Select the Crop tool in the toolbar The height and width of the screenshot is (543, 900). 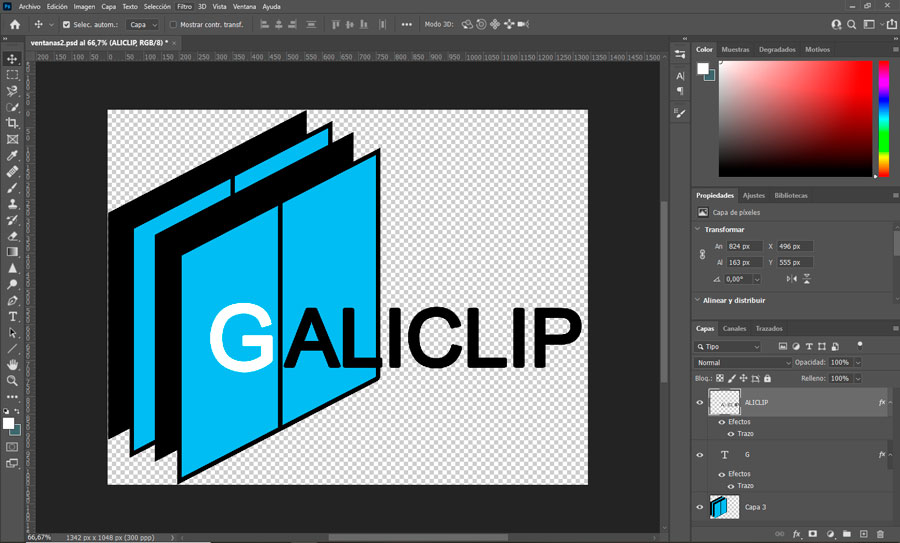12,123
